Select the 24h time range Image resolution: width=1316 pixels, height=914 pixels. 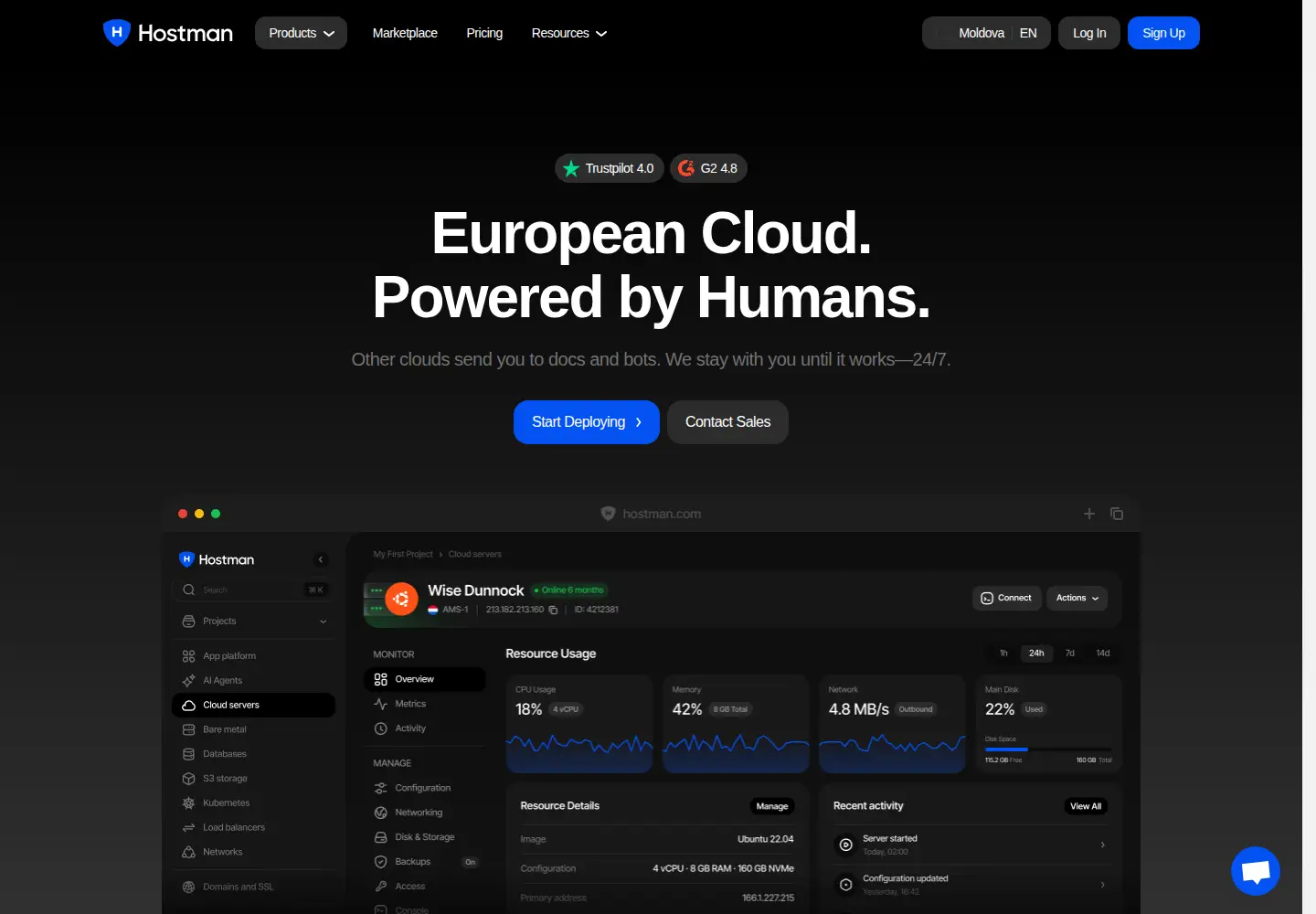(x=1036, y=653)
